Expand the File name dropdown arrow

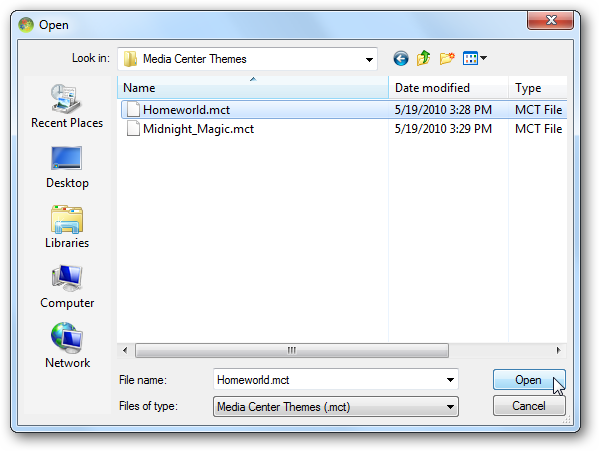click(450, 380)
